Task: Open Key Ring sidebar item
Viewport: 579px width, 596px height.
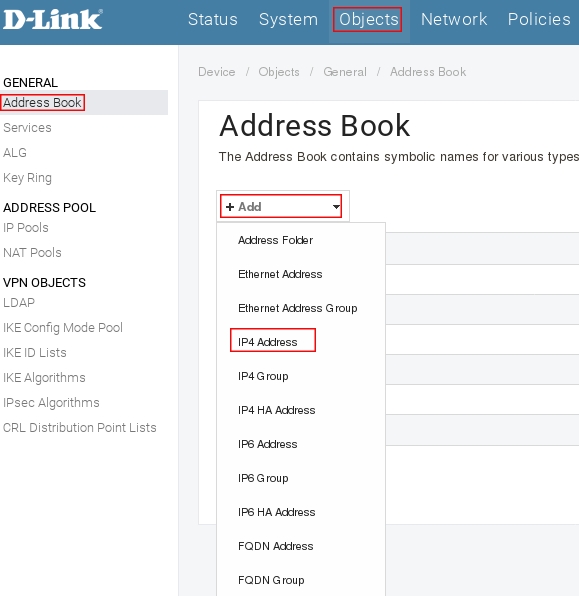Action: pyautogui.click(x=27, y=178)
